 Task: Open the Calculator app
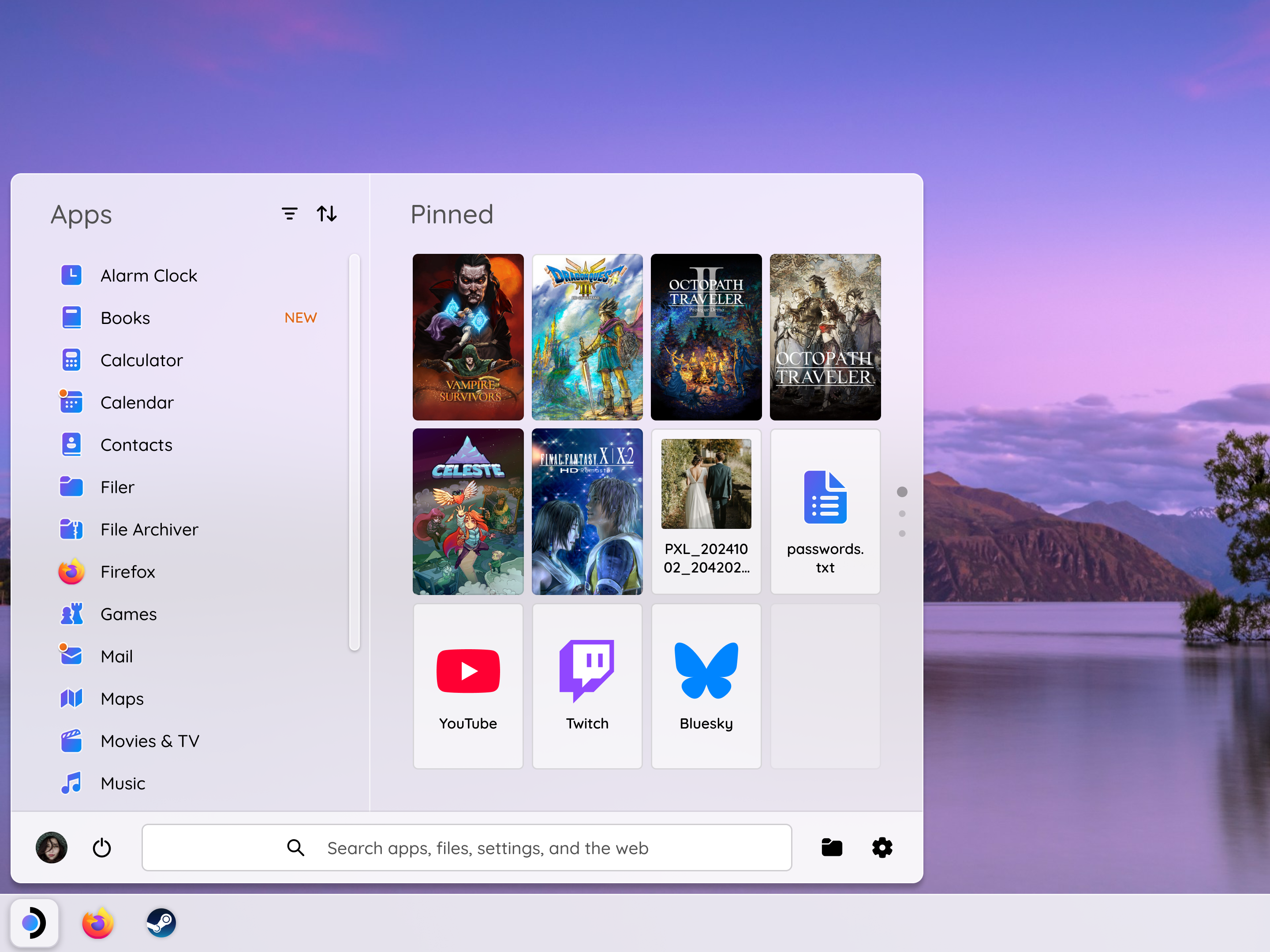coord(142,360)
